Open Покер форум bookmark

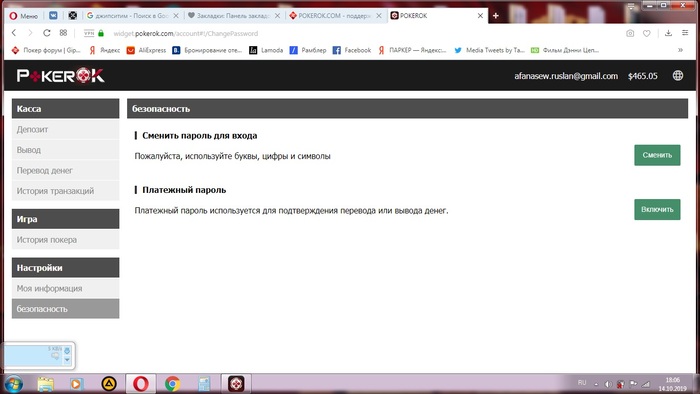46,50
